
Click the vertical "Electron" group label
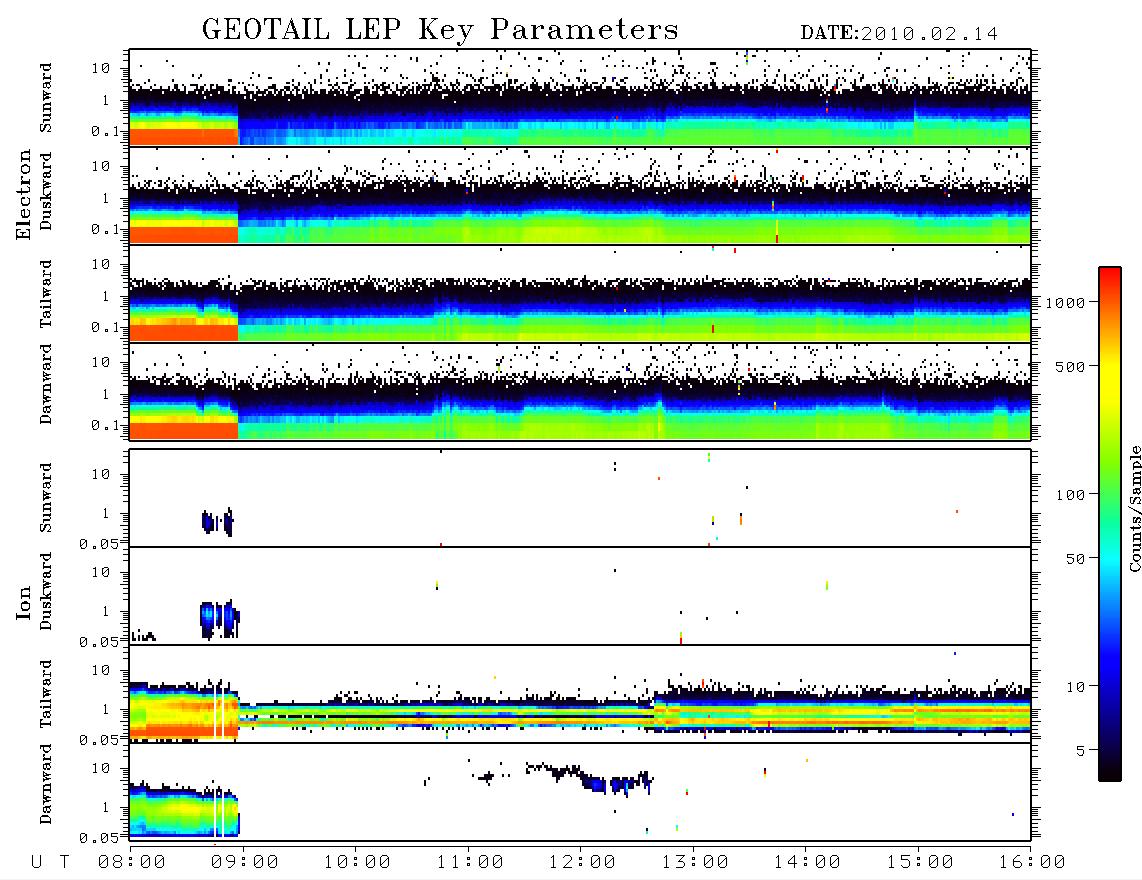(23, 194)
